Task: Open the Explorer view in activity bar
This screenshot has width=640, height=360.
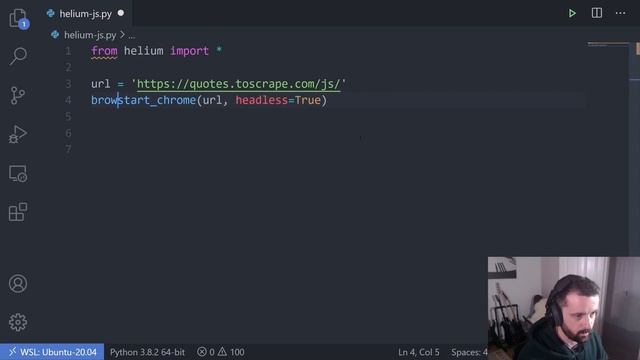Action: pyautogui.click(x=18, y=18)
